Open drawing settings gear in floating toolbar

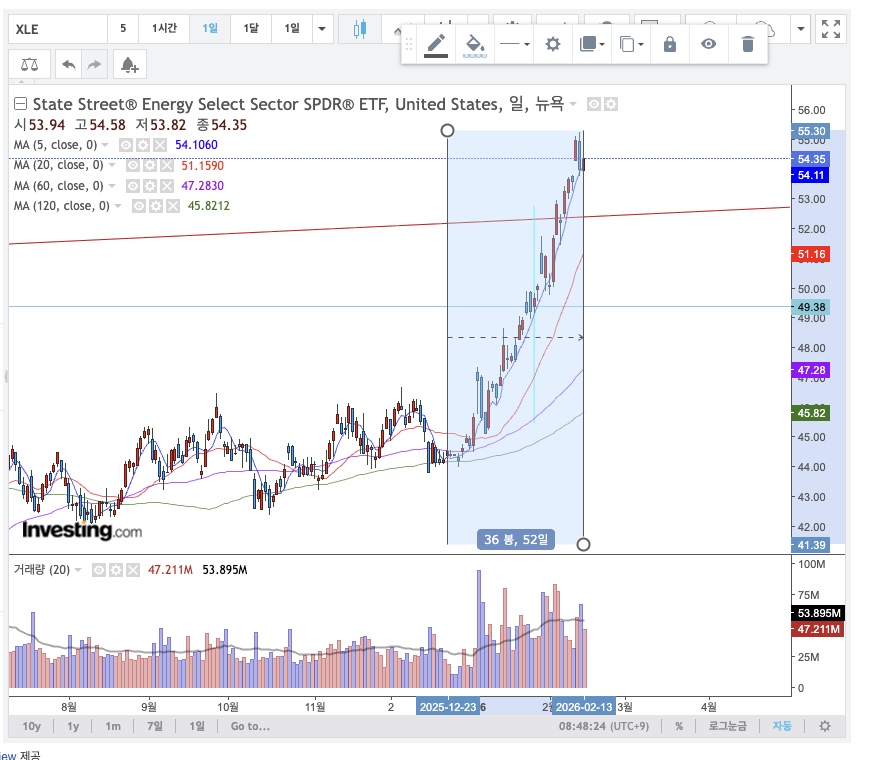pyautogui.click(x=552, y=44)
